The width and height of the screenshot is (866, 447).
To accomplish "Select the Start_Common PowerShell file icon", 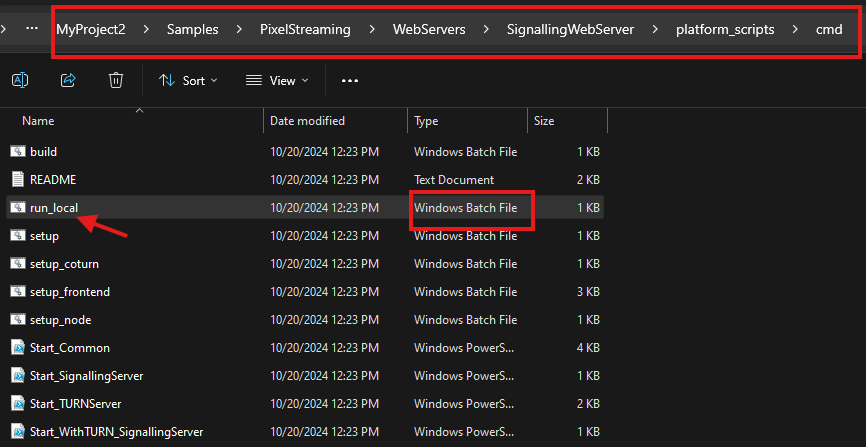I will 17,348.
